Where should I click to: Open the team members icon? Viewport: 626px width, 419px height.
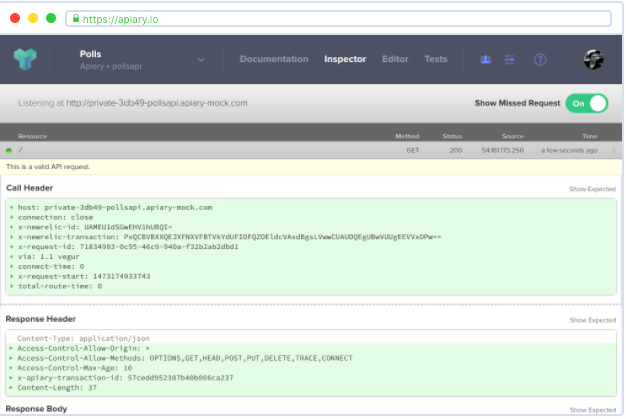[x=485, y=59]
